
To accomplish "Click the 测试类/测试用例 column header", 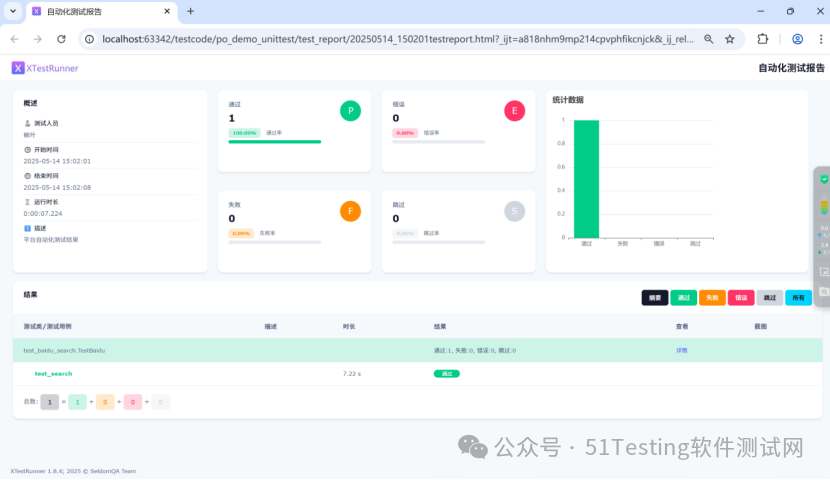I will tap(48, 327).
